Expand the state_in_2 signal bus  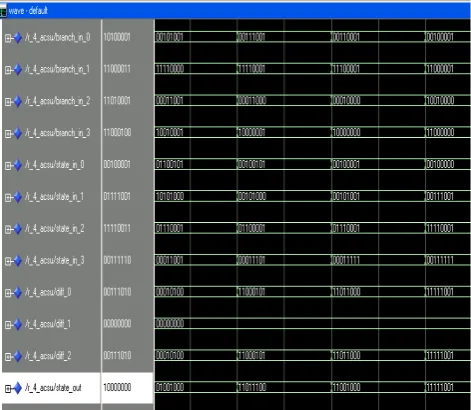coord(8,229)
